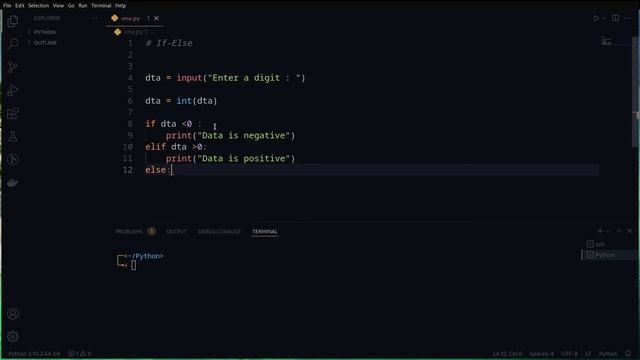Screen dimensions: 640x360
Task: Click line number 8 in gutter
Action: pos(130,124)
